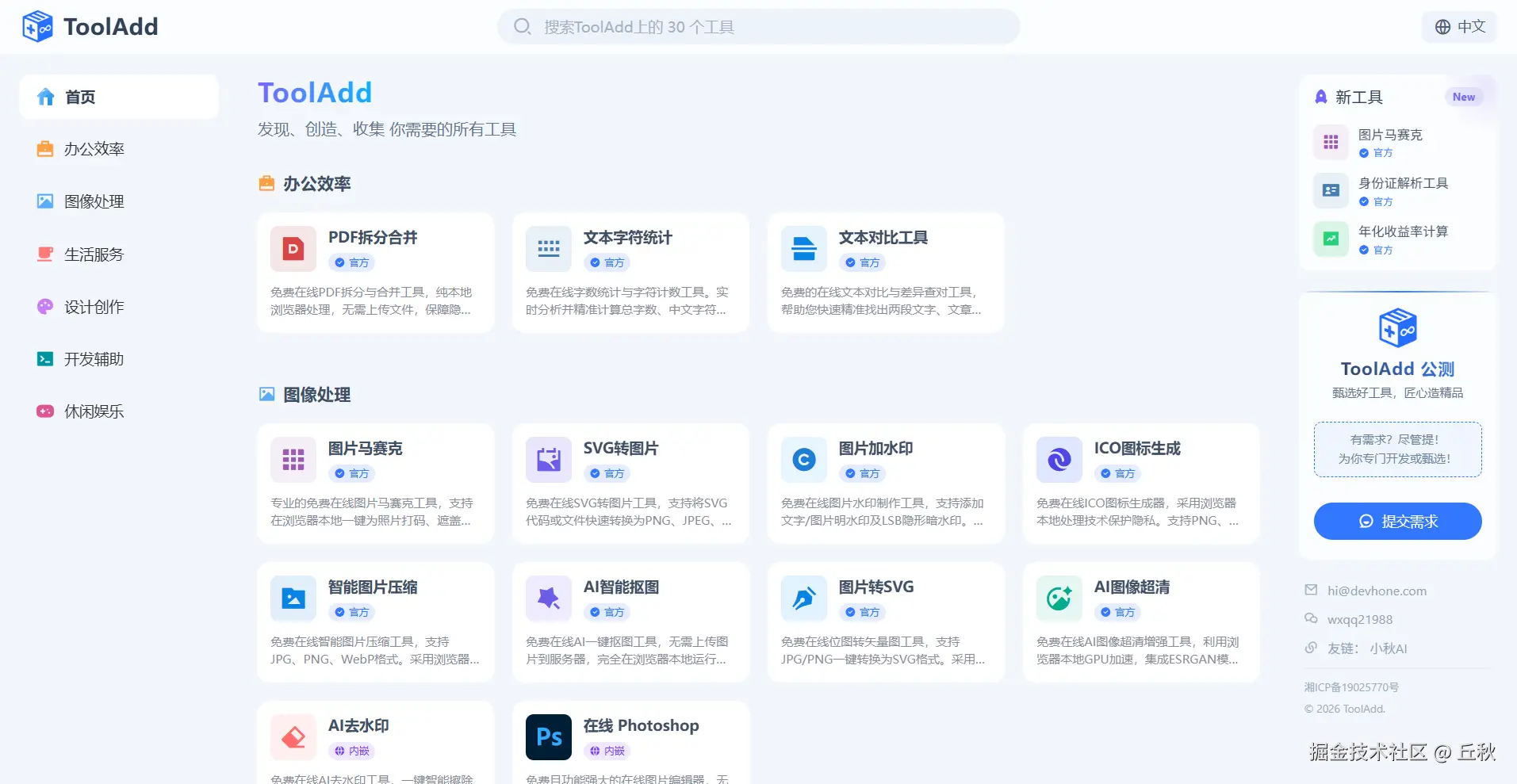This screenshot has height=784, width=1517.
Task: Open the 湘ICP备19025770号 link
Action: point(1351,687)
